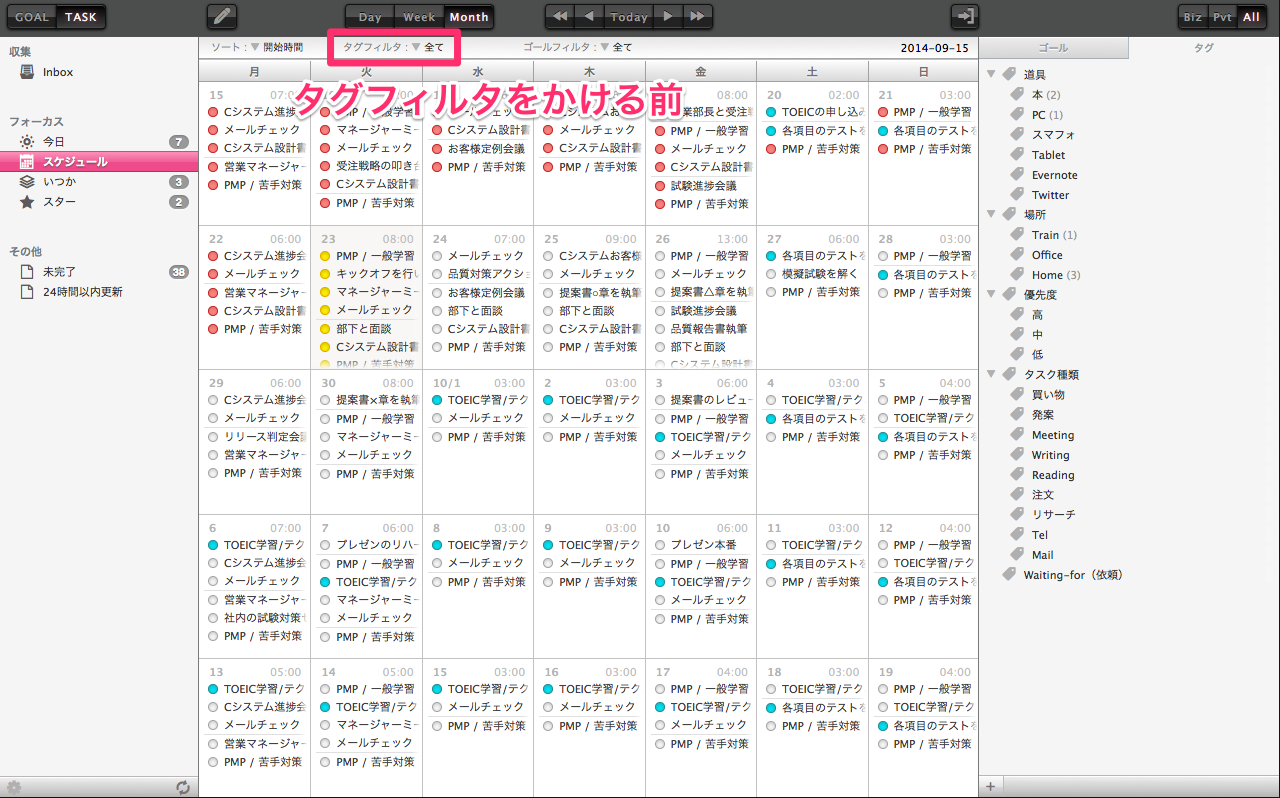
Task: Go to next period with single right arrow
Action: [667, 16]
